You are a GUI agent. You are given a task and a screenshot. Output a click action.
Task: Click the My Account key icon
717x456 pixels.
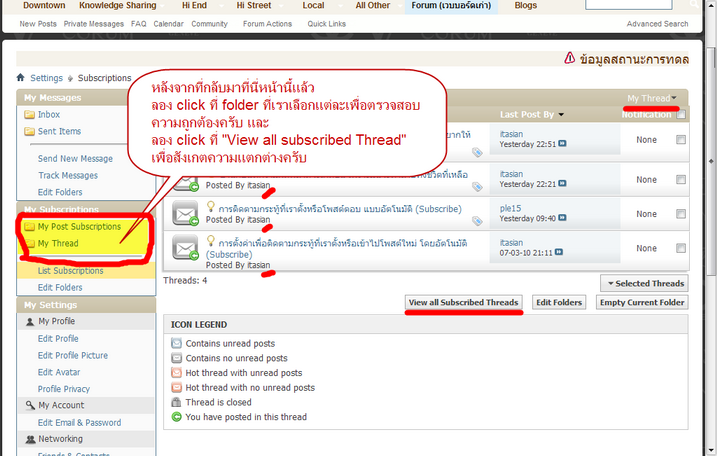[29, 405]
